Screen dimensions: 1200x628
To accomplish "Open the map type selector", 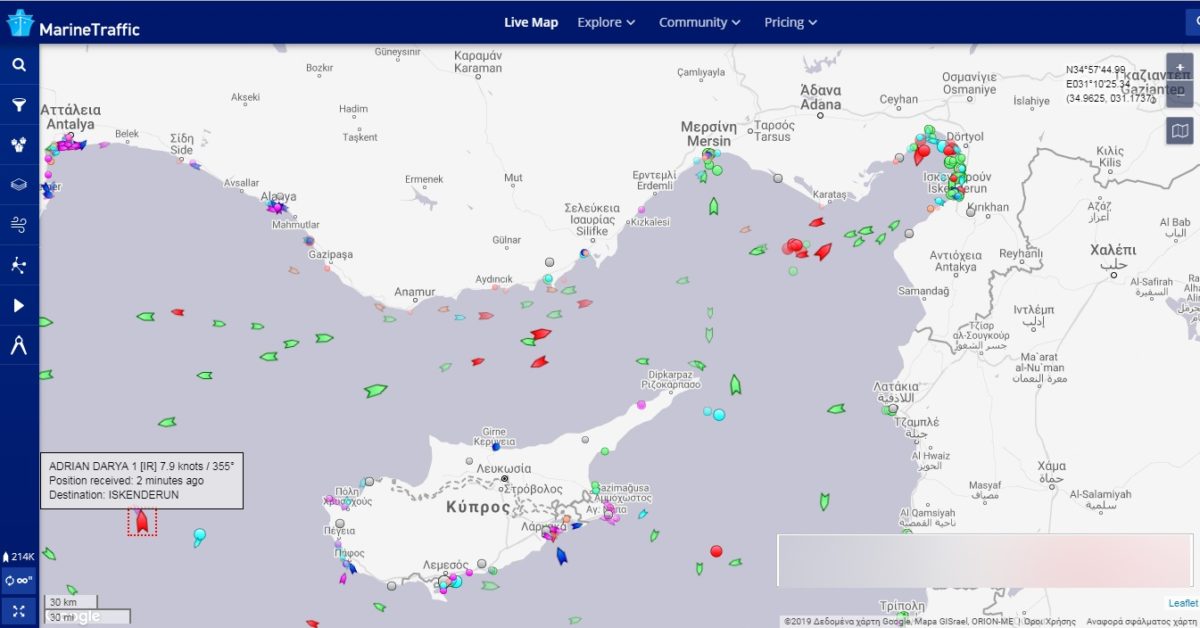I will tap(1180, 131).
